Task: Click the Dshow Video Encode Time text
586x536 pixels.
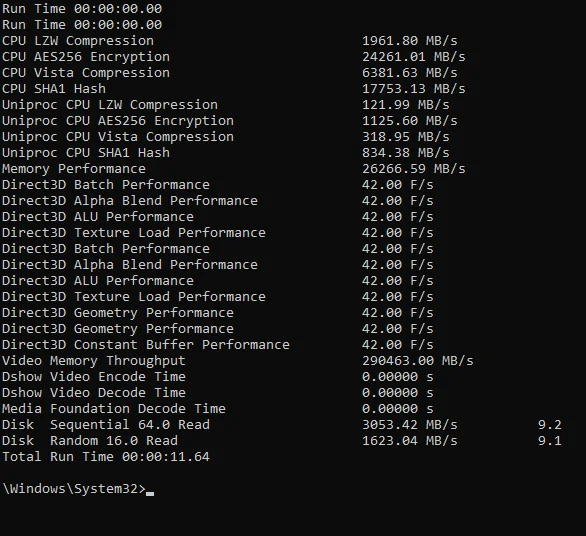Action: (x=94, y=376)
